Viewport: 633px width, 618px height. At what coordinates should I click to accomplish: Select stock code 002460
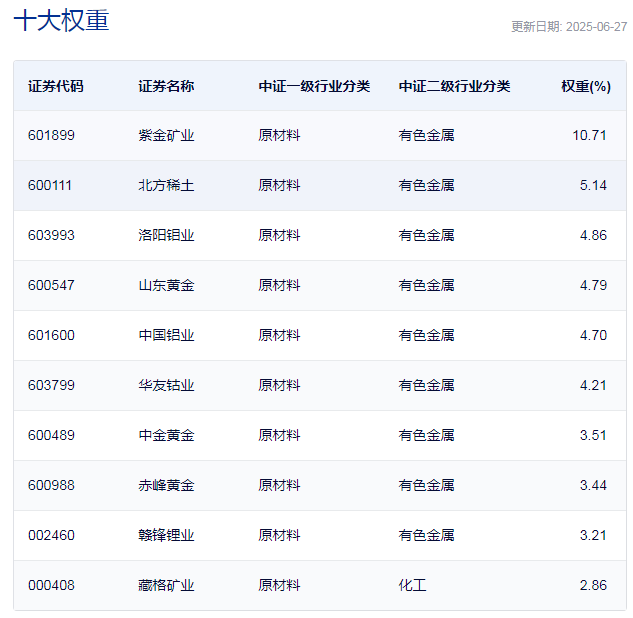coord(51,535)
